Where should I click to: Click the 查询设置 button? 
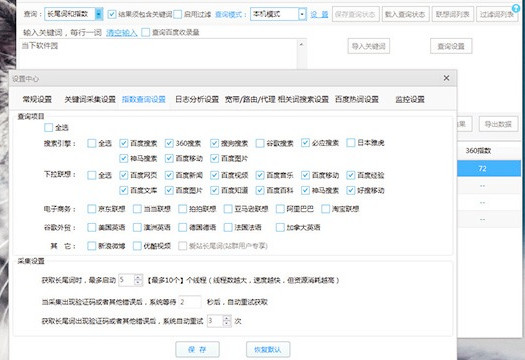[x=451, y=46]
